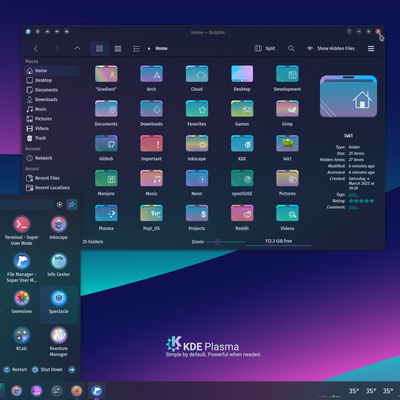Select the GitHub folder icon
The width and height of the screenshot is (400, 400).
pos(106,144)
